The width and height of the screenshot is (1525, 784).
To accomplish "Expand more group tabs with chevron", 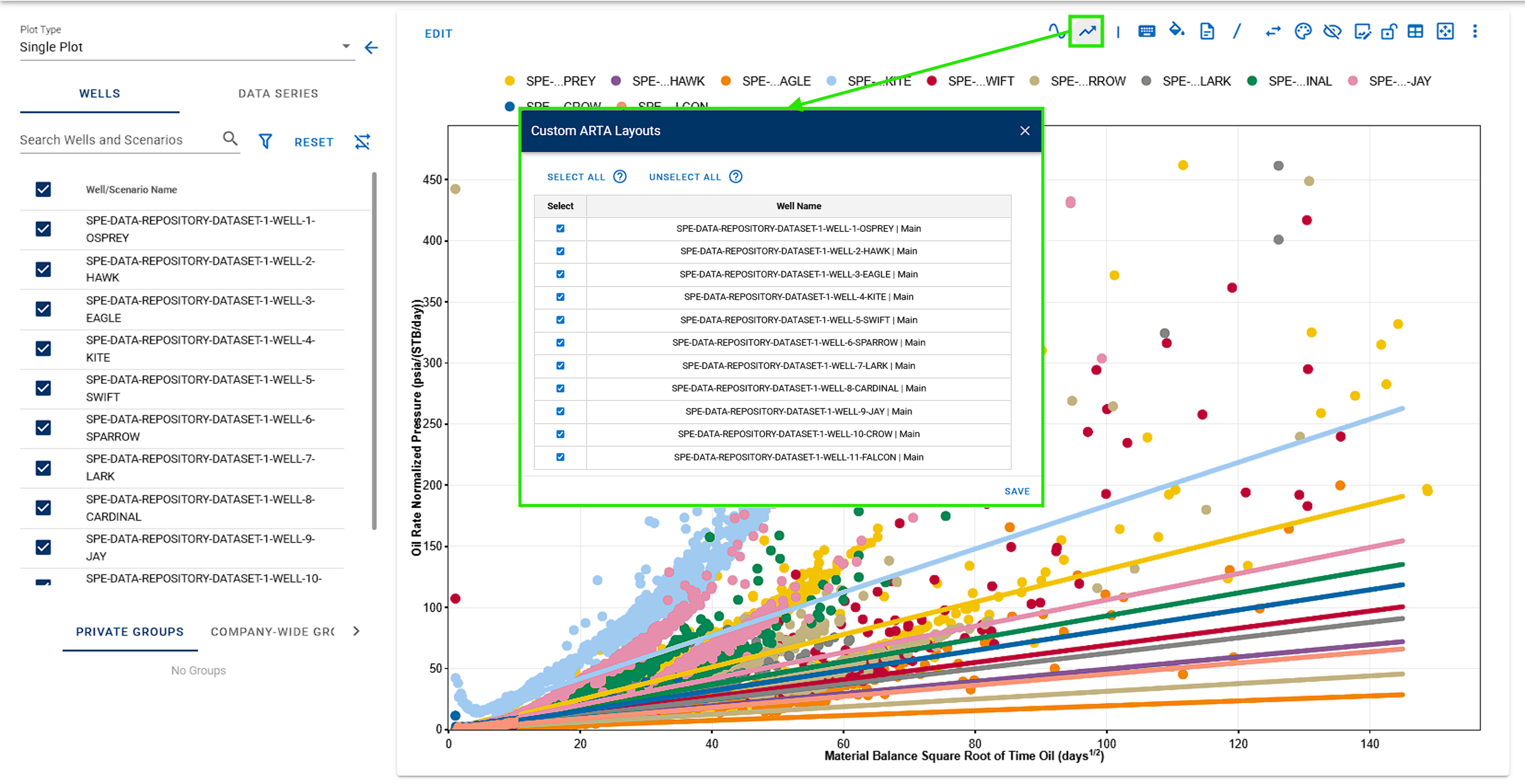I will tap(356, 631).
